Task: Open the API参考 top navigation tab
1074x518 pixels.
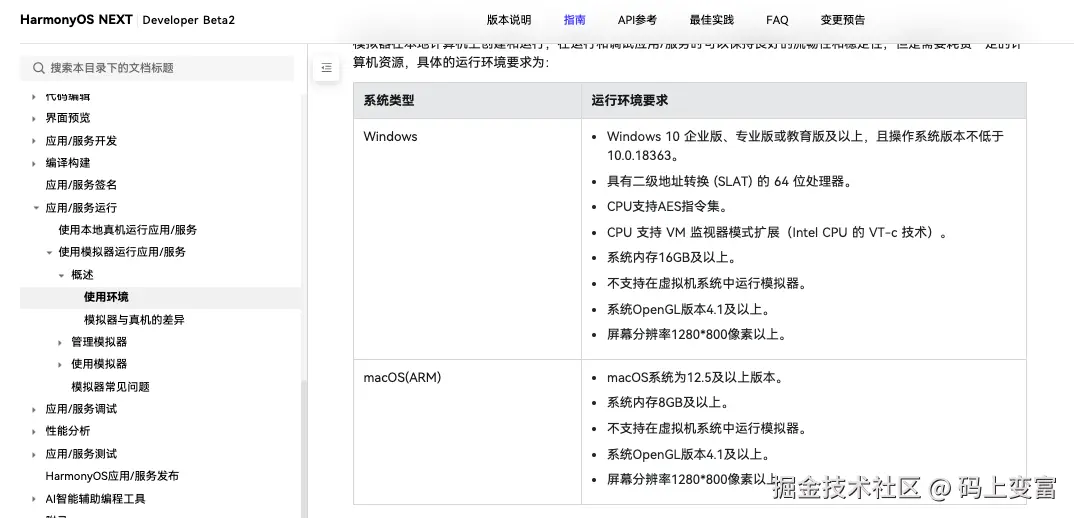Action: click(x=637, y=20)
